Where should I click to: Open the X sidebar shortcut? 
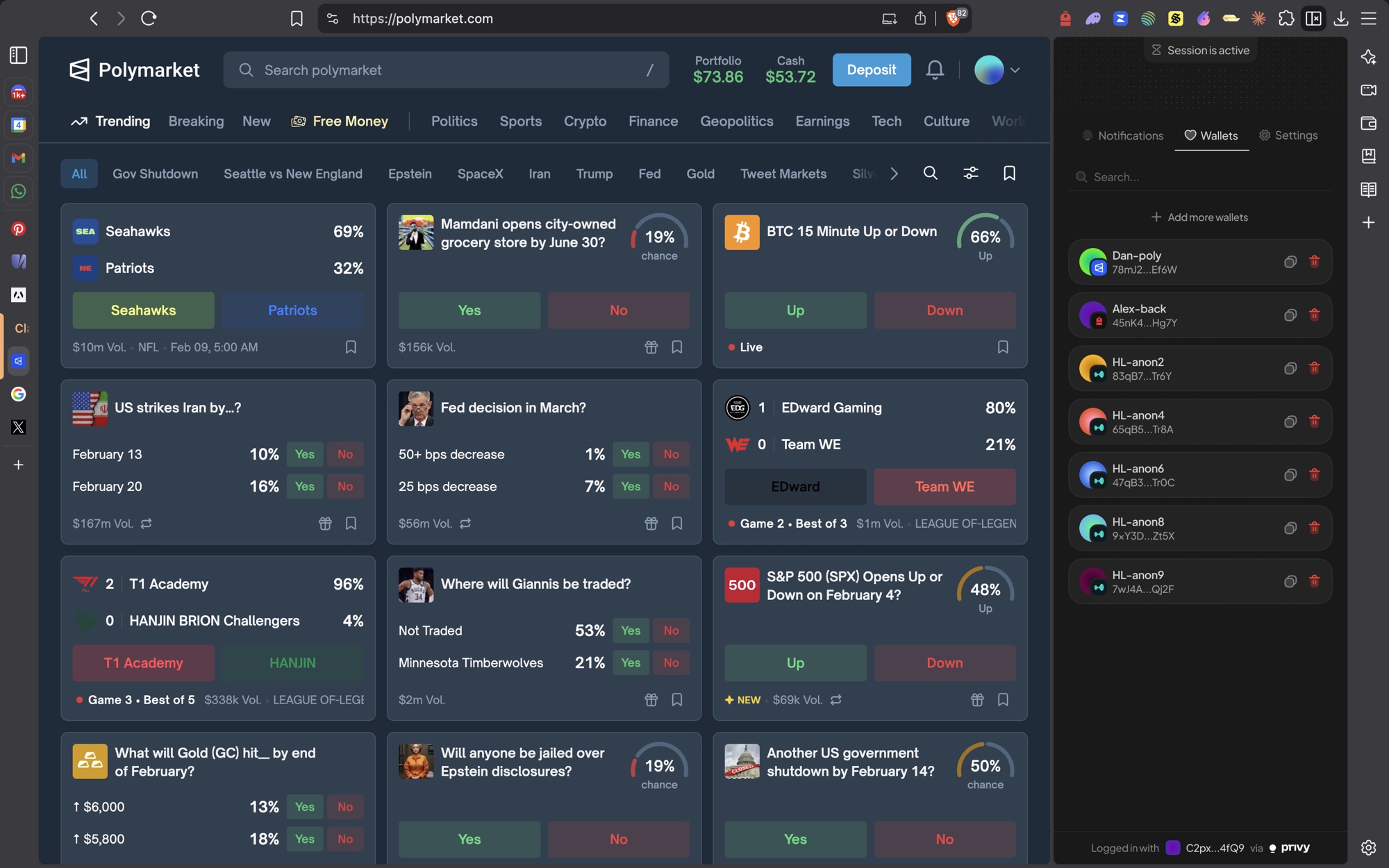click(19, 426)
